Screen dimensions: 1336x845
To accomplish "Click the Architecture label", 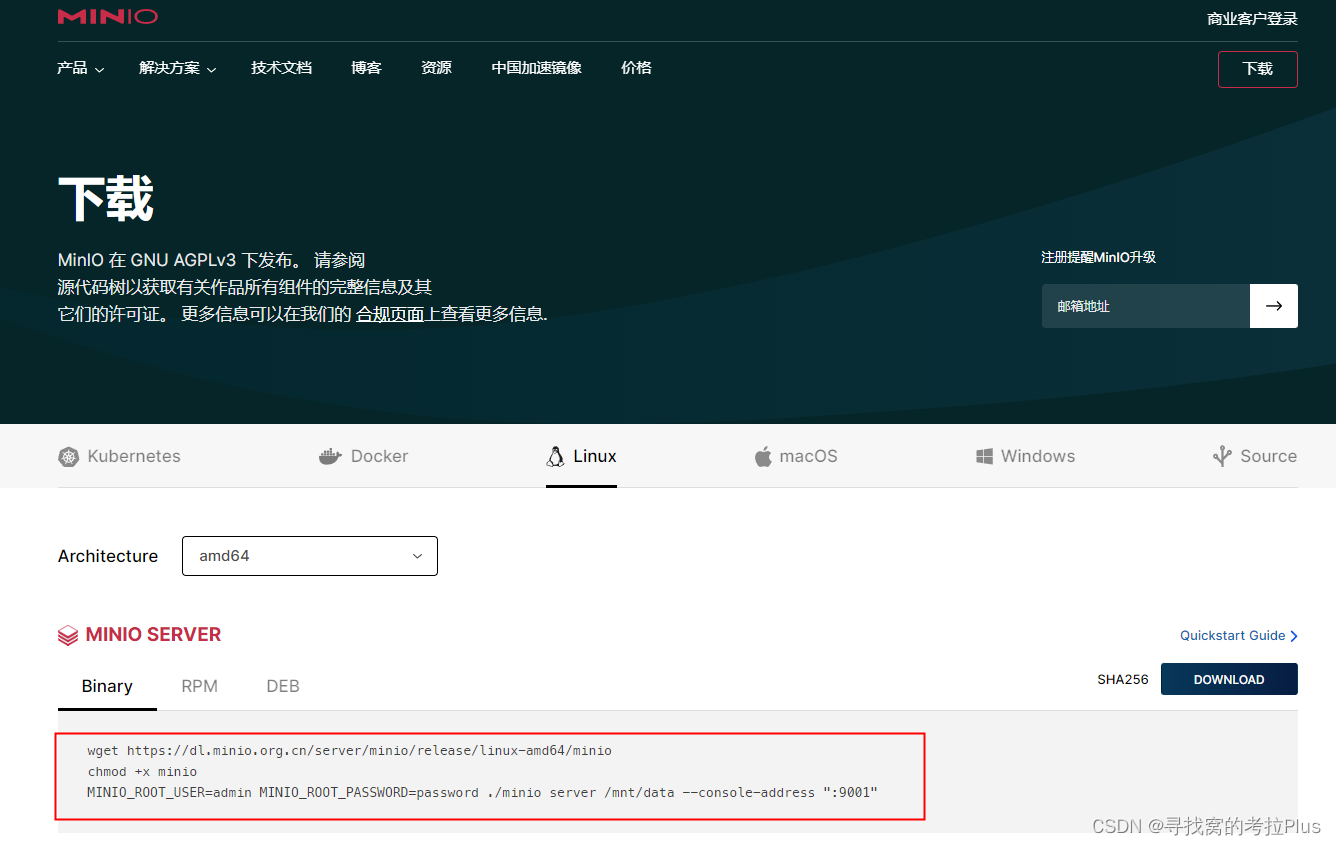I will 108,556.
